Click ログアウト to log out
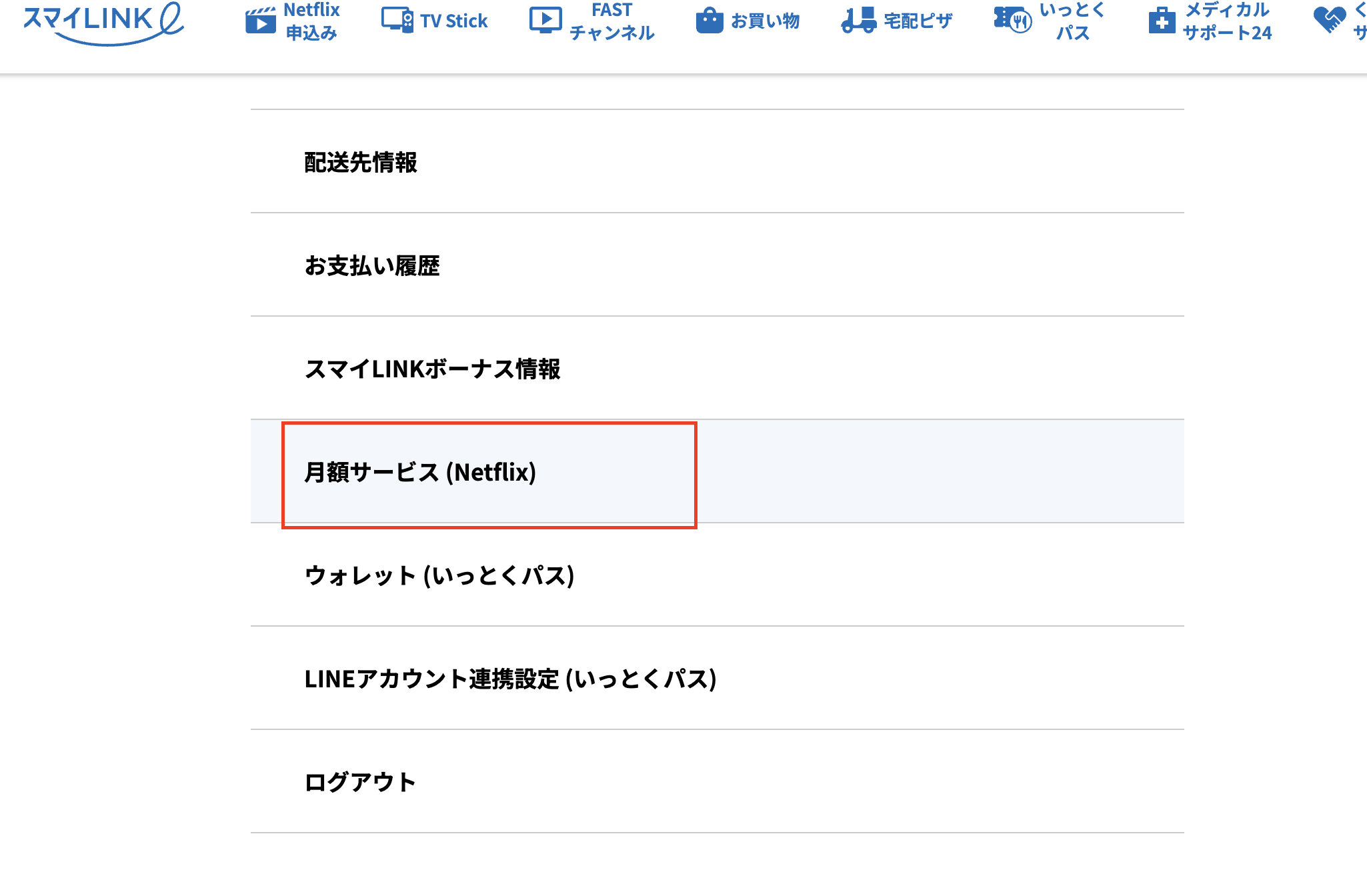The height and width of the screenshot is (896, 1367). [x=360, y=782]
